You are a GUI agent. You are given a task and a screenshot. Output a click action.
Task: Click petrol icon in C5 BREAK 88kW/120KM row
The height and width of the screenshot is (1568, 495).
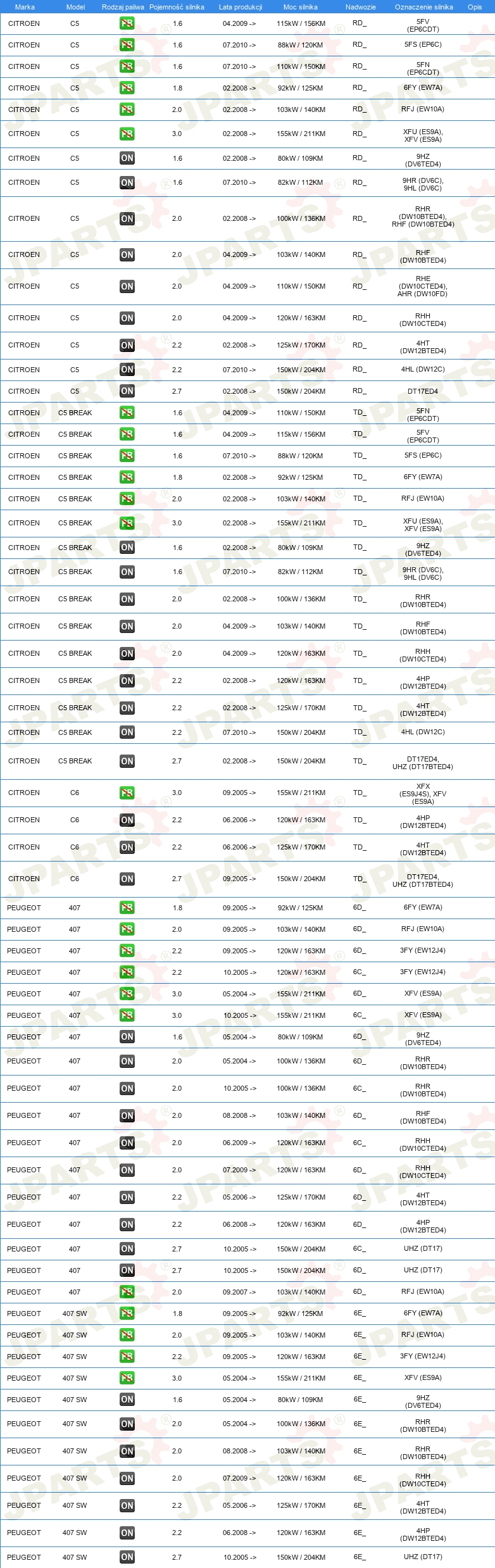pyautogui.click(x=127, y=456)
